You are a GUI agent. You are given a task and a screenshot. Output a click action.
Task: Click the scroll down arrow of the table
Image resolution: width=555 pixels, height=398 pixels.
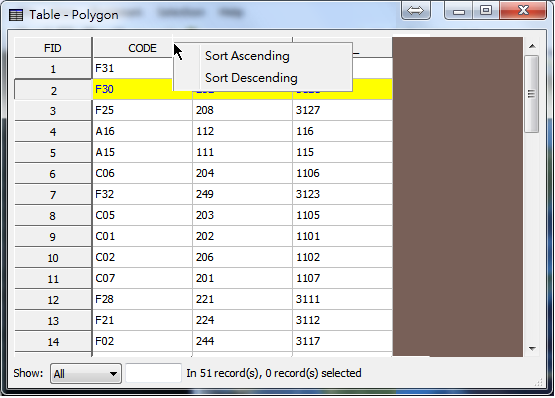click(x=532, y=349)
